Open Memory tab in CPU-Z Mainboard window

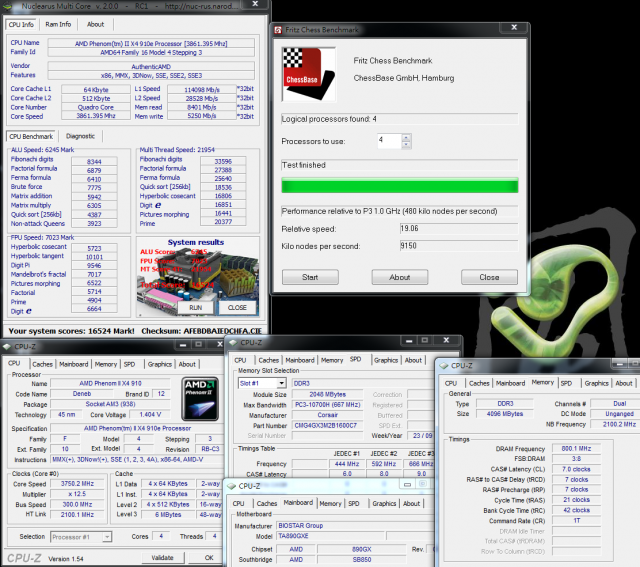click(x=330, y=504)
